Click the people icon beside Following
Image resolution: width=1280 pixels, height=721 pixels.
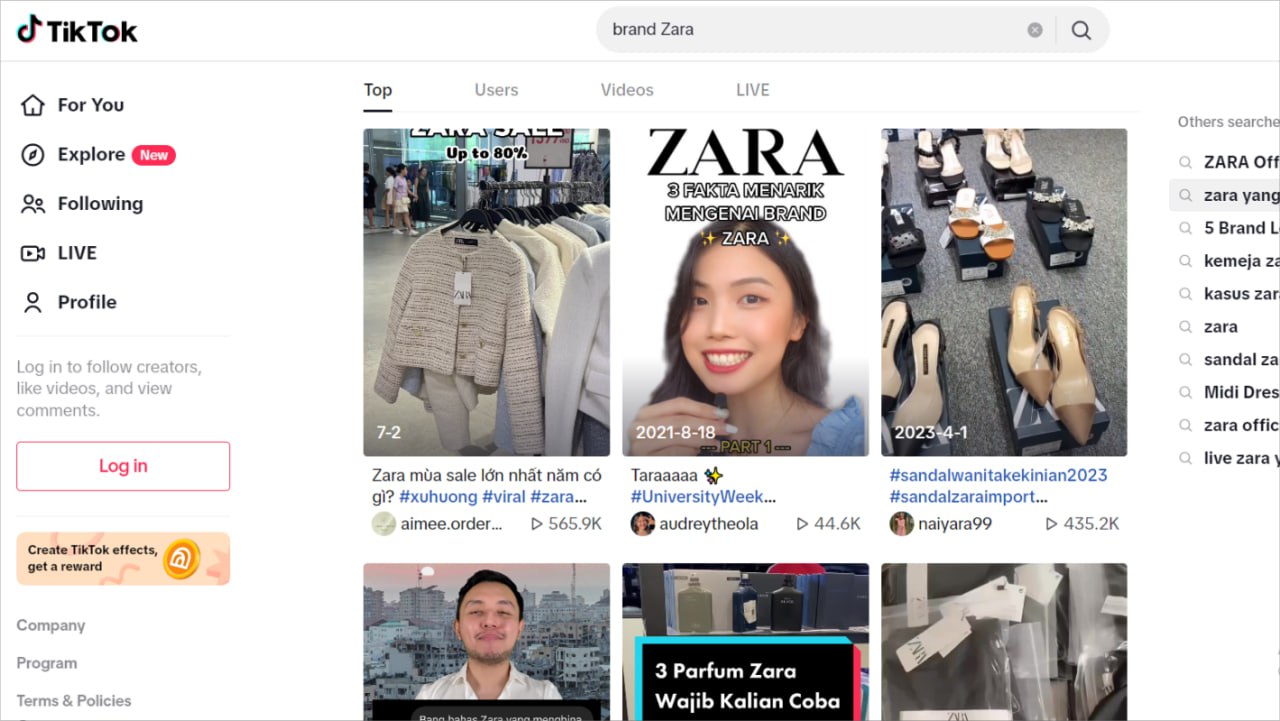click(x=33, y=204)
